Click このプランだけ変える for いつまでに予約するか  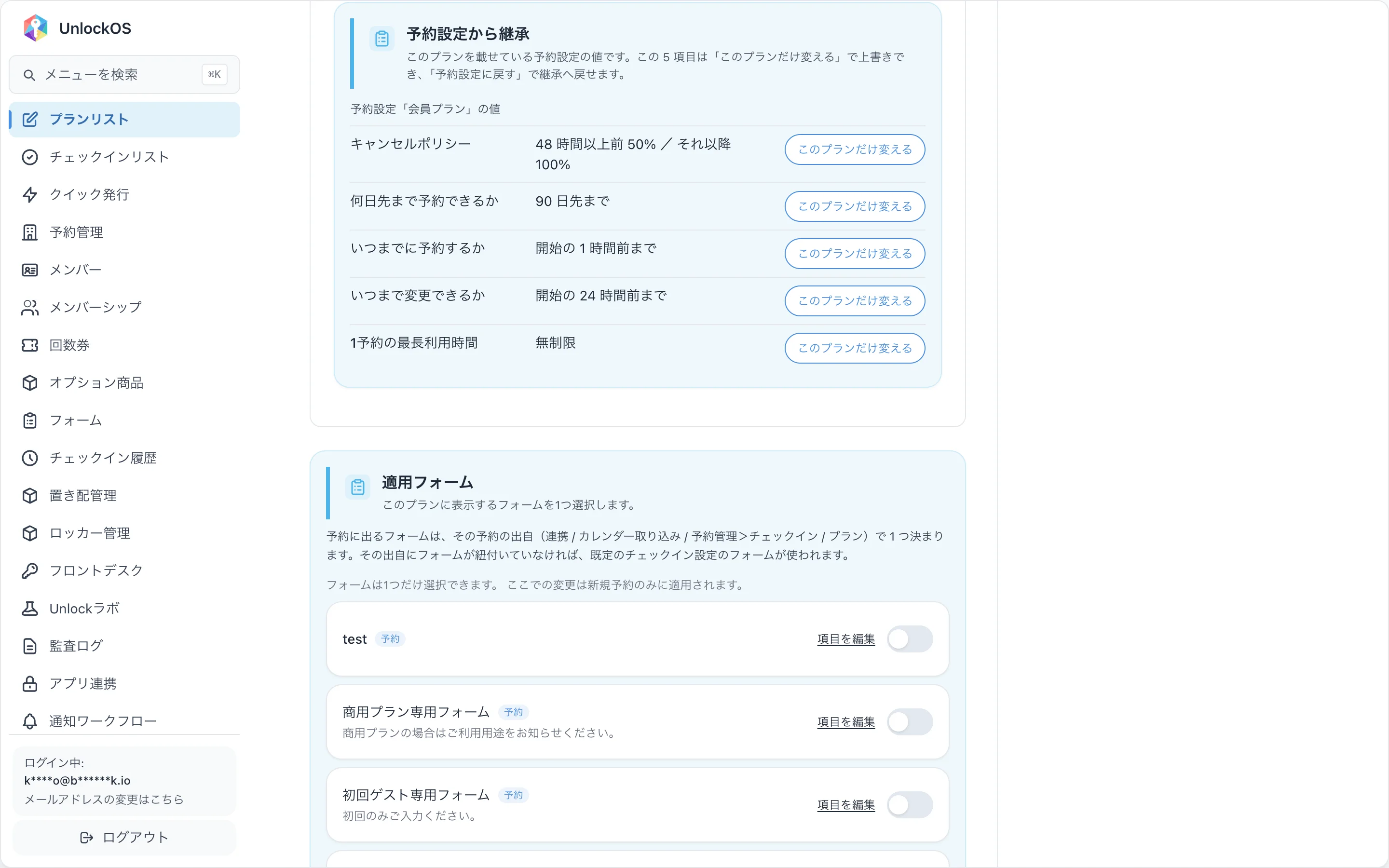(855, 253)
